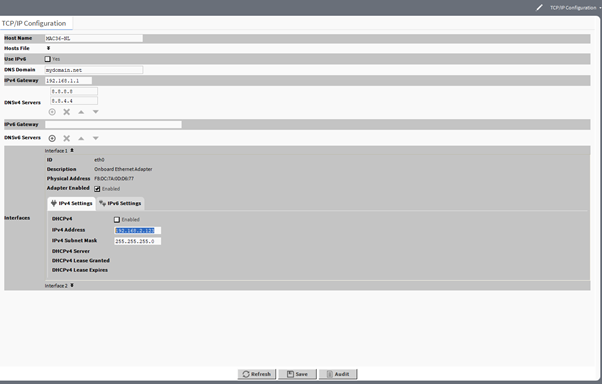Click the eth0 ID value
The height and width of the screenshot is (384, 602).
click(99, 160)
